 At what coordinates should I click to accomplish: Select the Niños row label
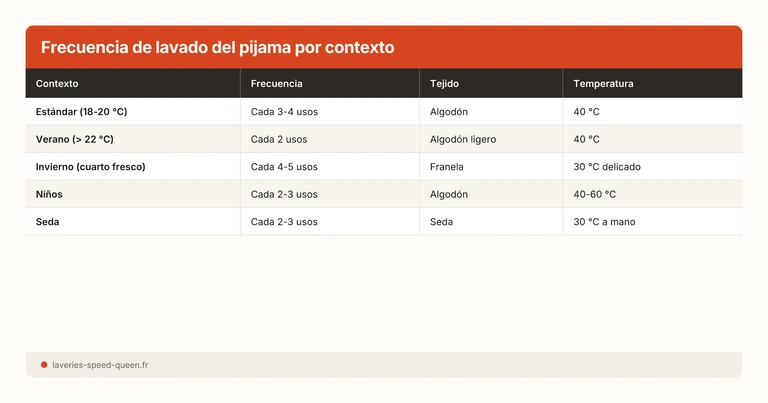pos(50,194)
